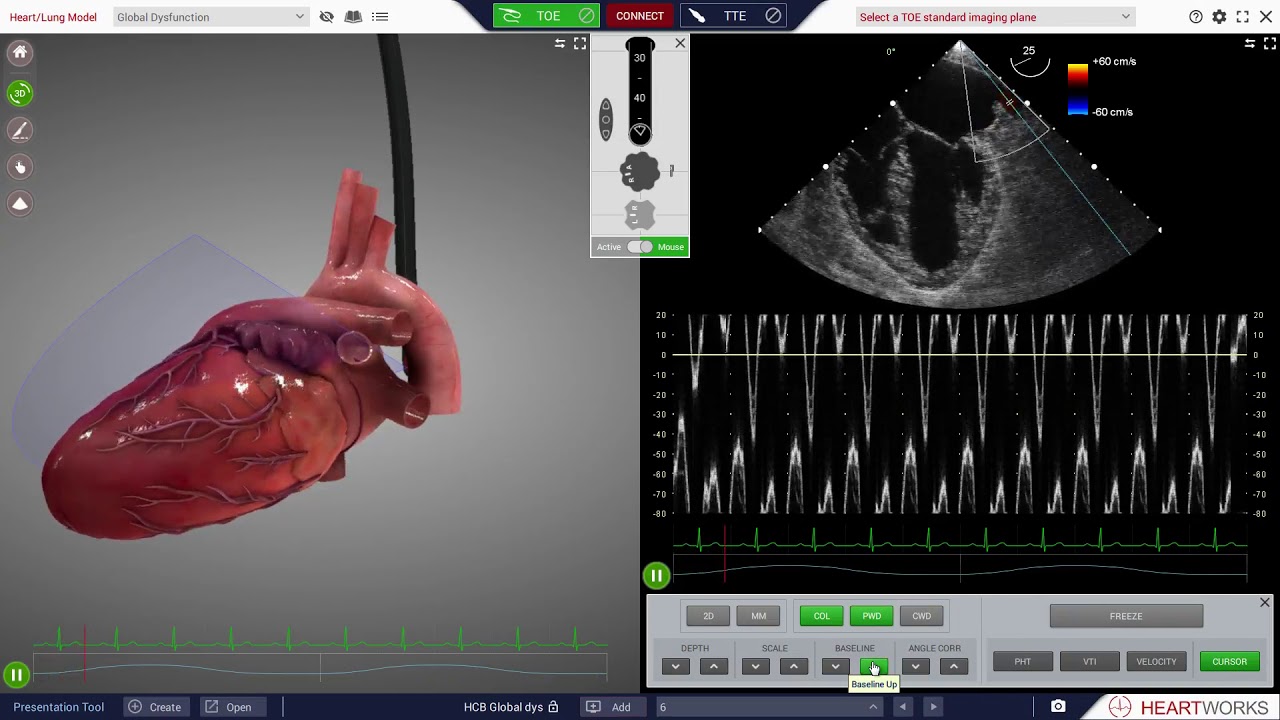
Task: Open the book reference icon
Action: (353, 17)
